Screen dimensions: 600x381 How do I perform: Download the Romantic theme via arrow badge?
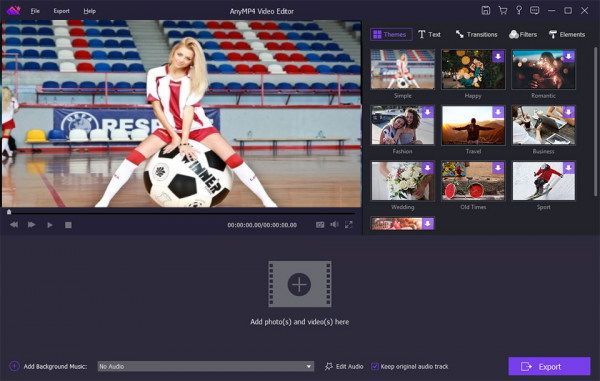(x=569, y=56)
